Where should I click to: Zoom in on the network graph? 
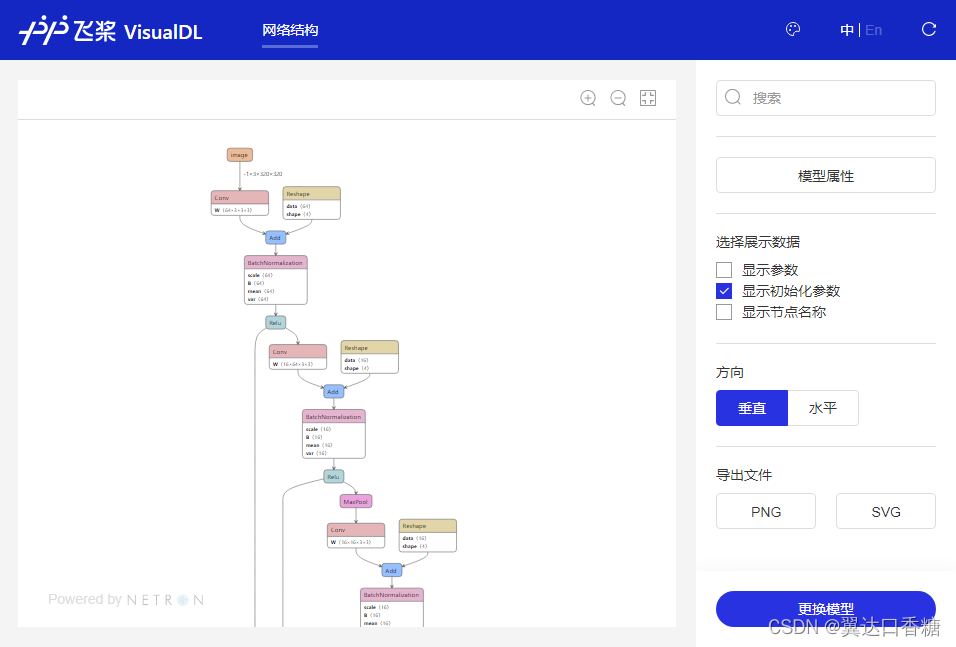tap(588, 98)
